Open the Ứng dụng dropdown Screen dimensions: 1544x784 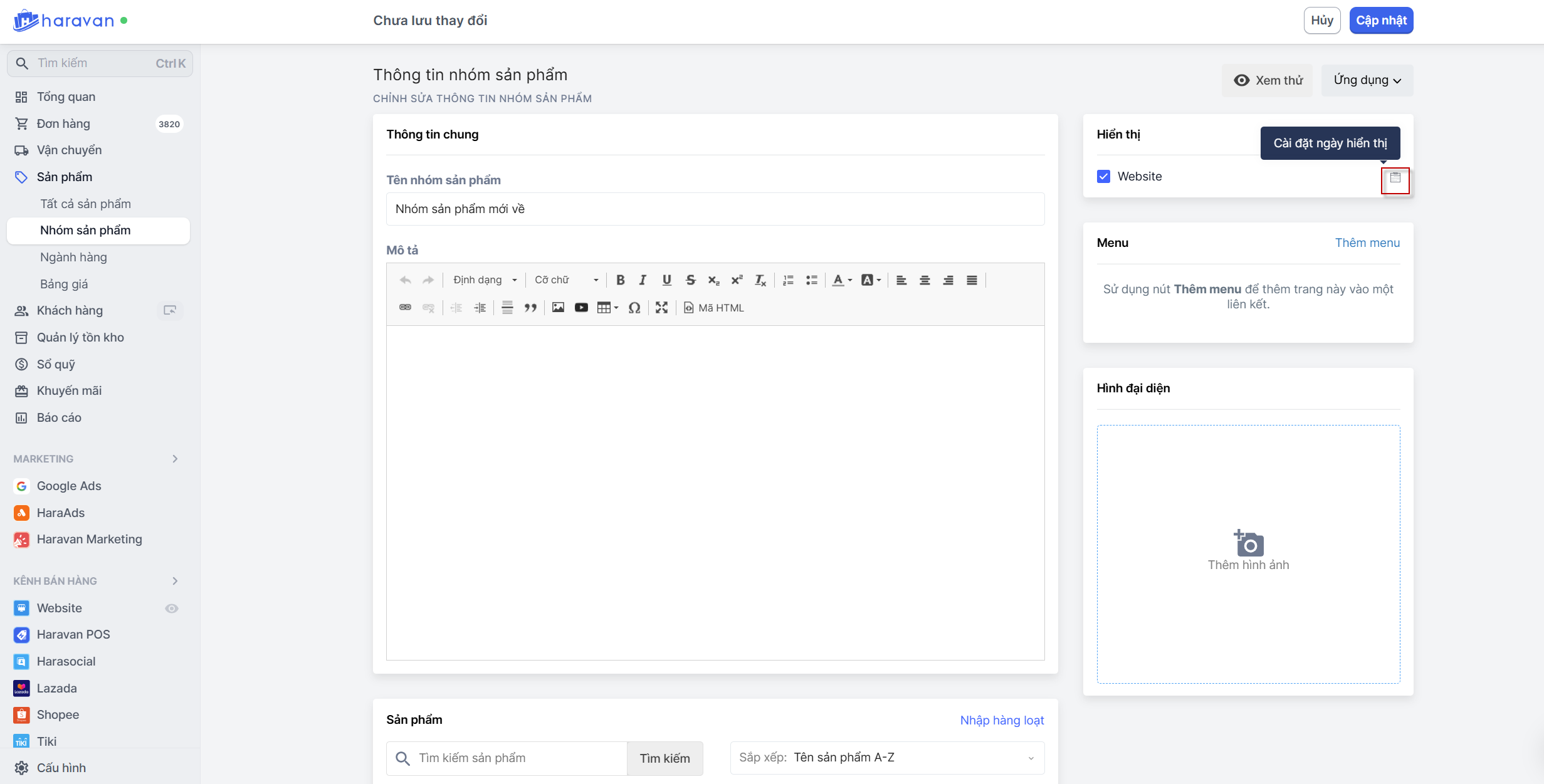click(1367, 80)
